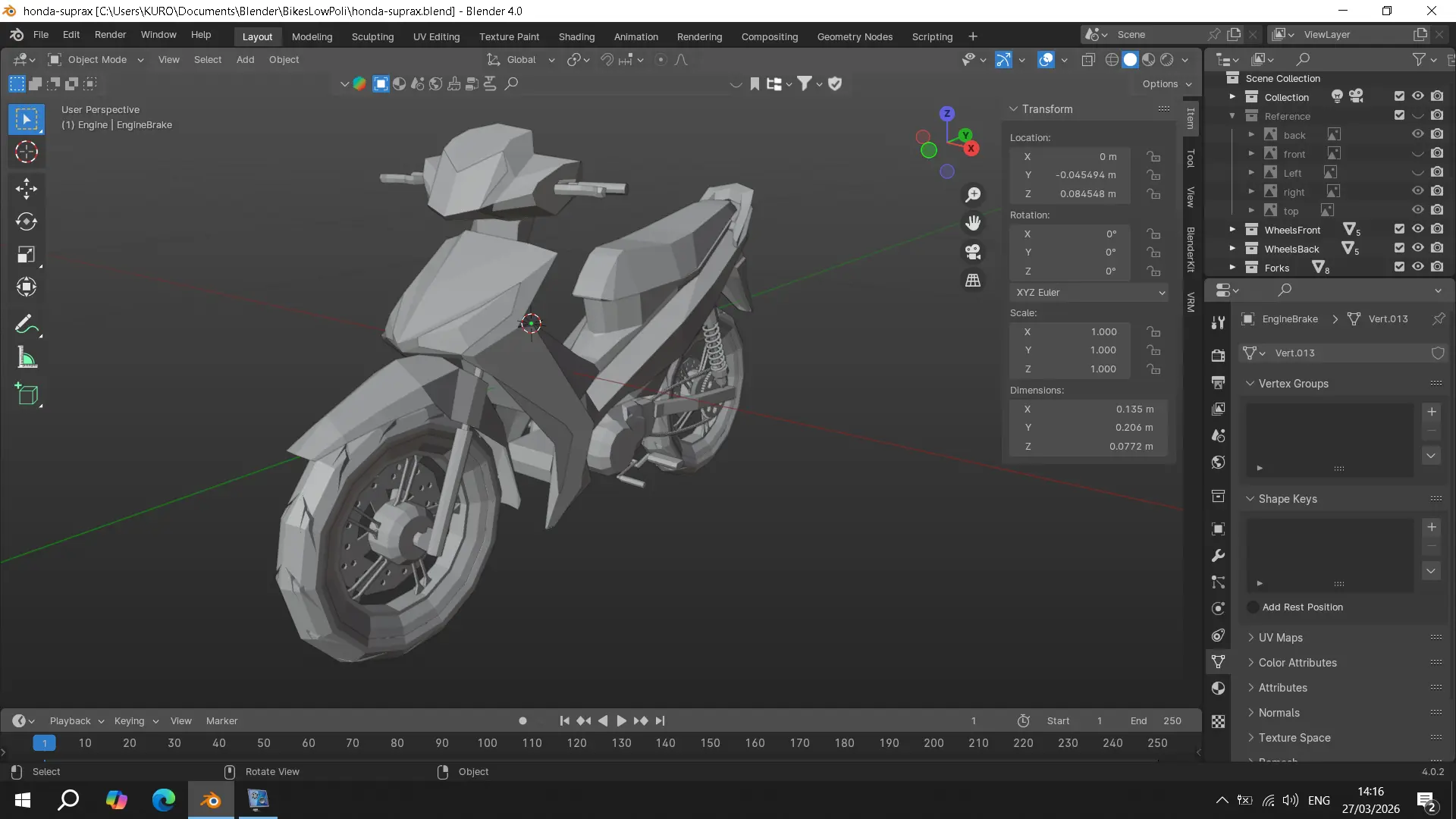Jump to the timeline end frame
The image size is (1456, 819).
click(660, 721)
